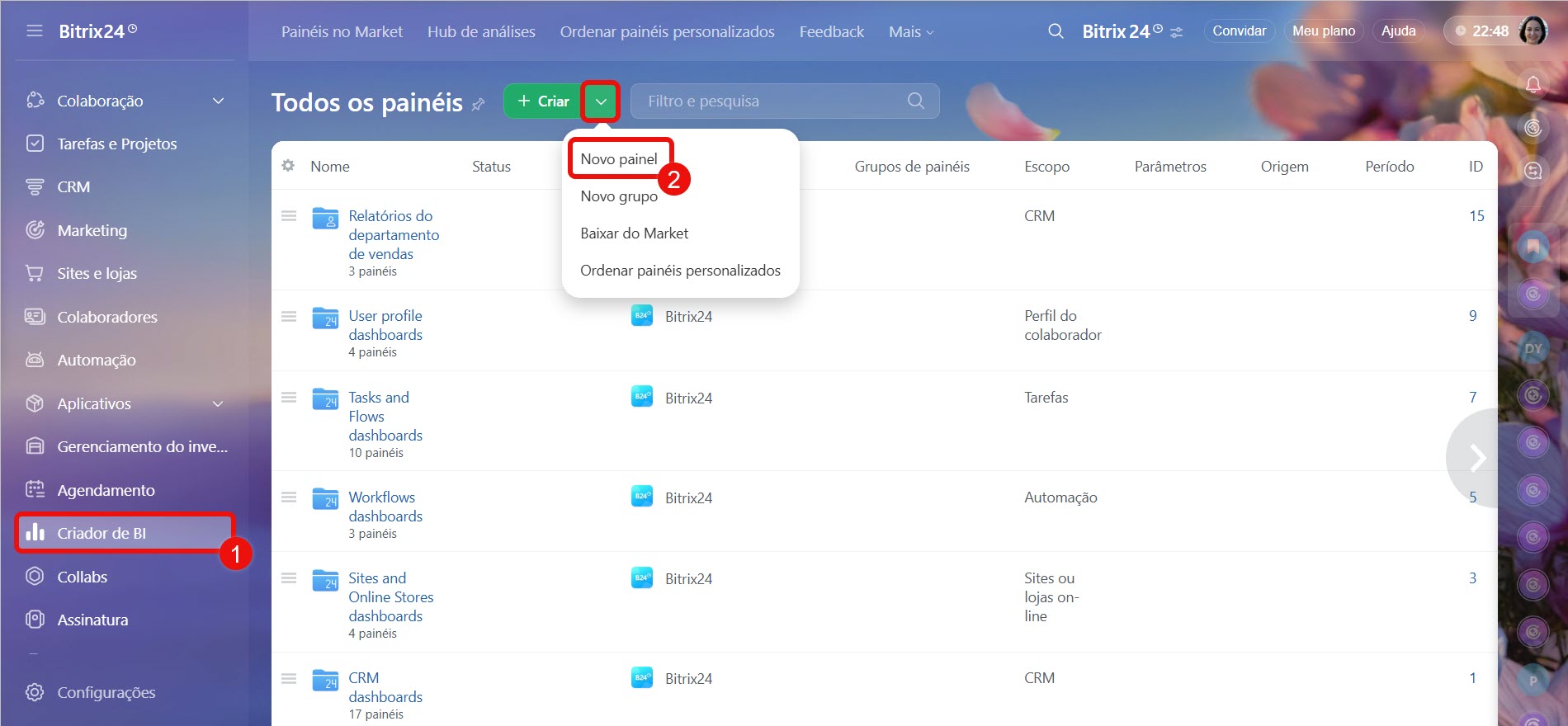The height and width of the screenshot is (726, 1568).
Task: Click the Convidar button
Action: [x=1238, y=31]
